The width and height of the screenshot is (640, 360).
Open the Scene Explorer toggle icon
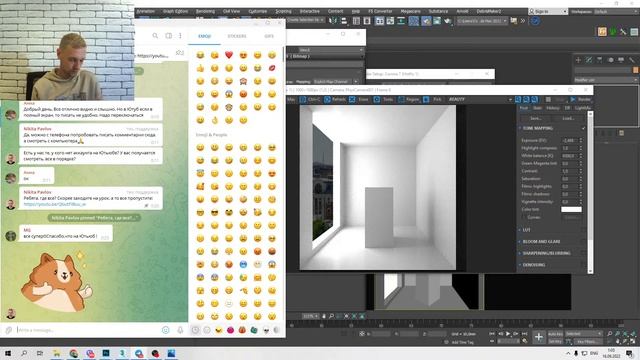click(x=356, y=20)
